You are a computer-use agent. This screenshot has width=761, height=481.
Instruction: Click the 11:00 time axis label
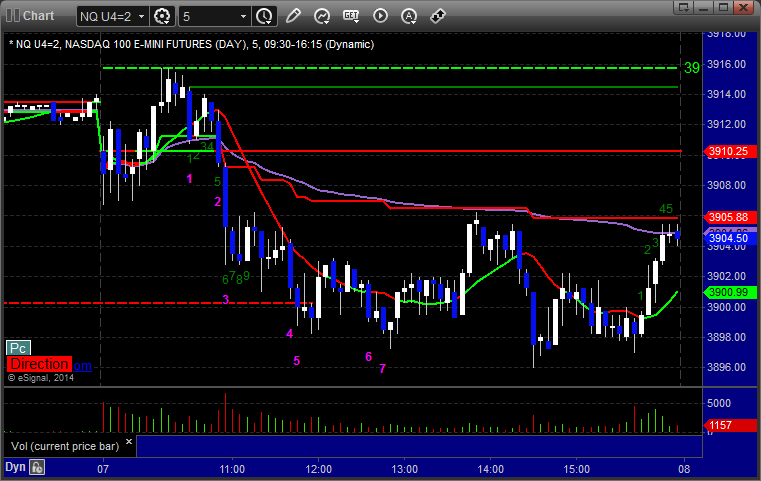[232, 469]
